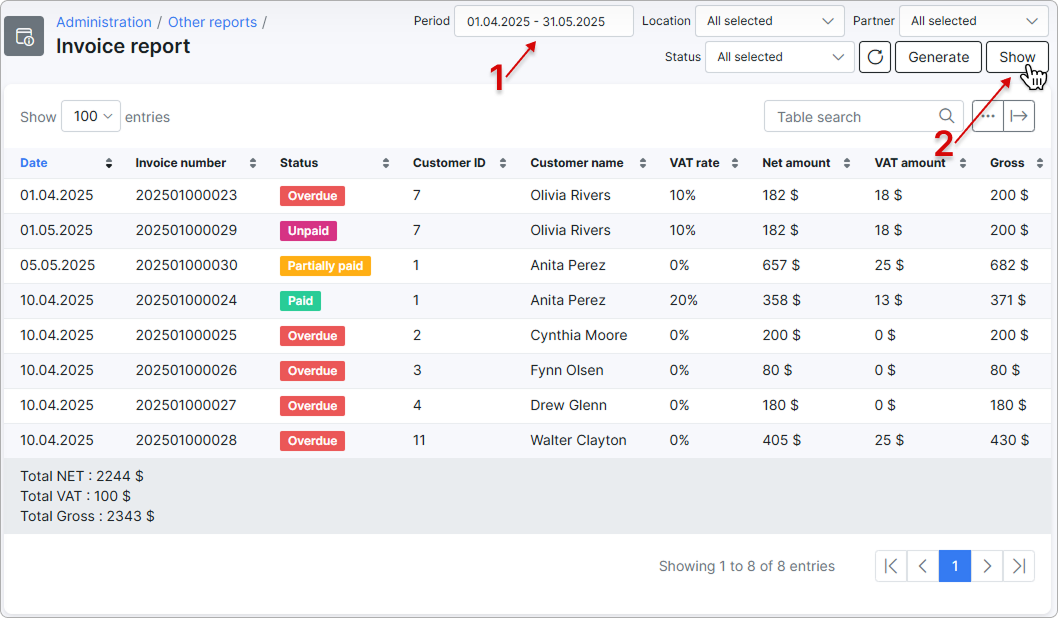Click the magnifier icon in Table search
The image size is (1058, 618).
coord(947,116)
